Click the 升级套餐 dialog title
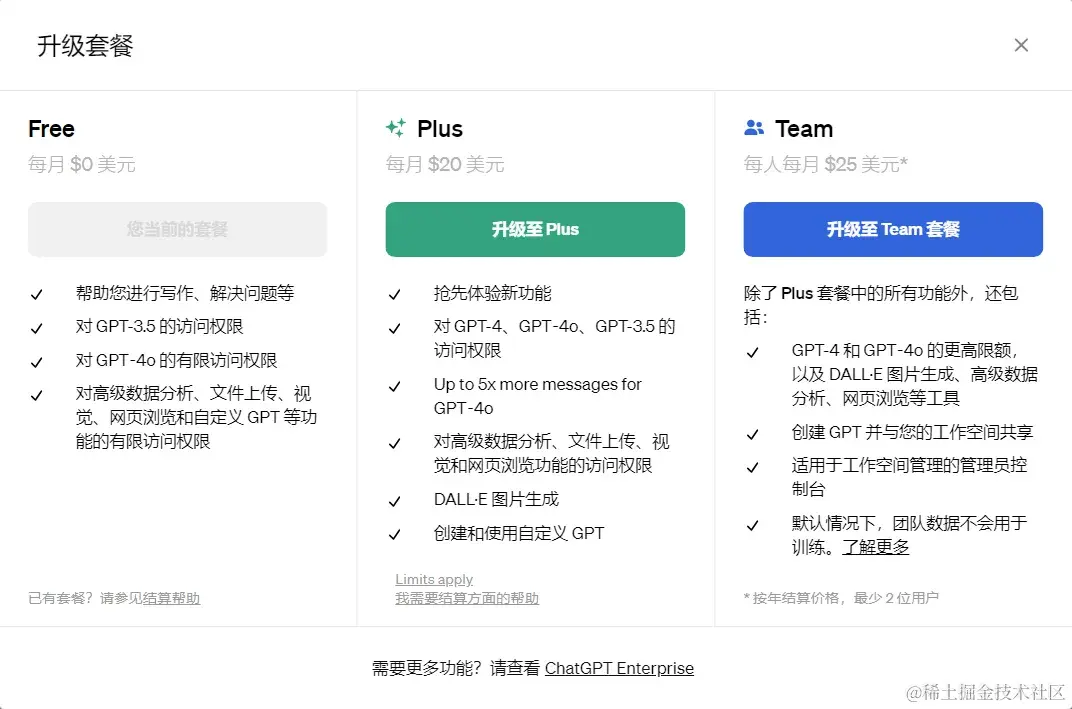Image resolution: width=1072 pixels, height=709 pixels. pos(85,46)
